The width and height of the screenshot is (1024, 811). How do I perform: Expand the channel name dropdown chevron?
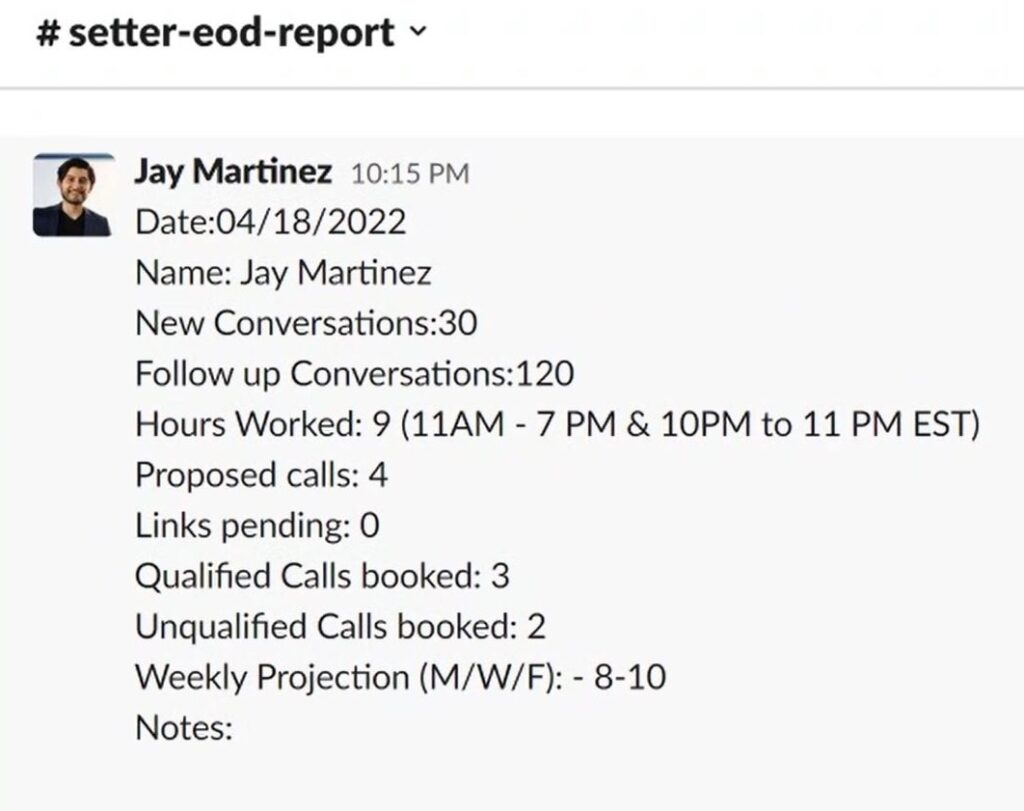click(418, 33)
